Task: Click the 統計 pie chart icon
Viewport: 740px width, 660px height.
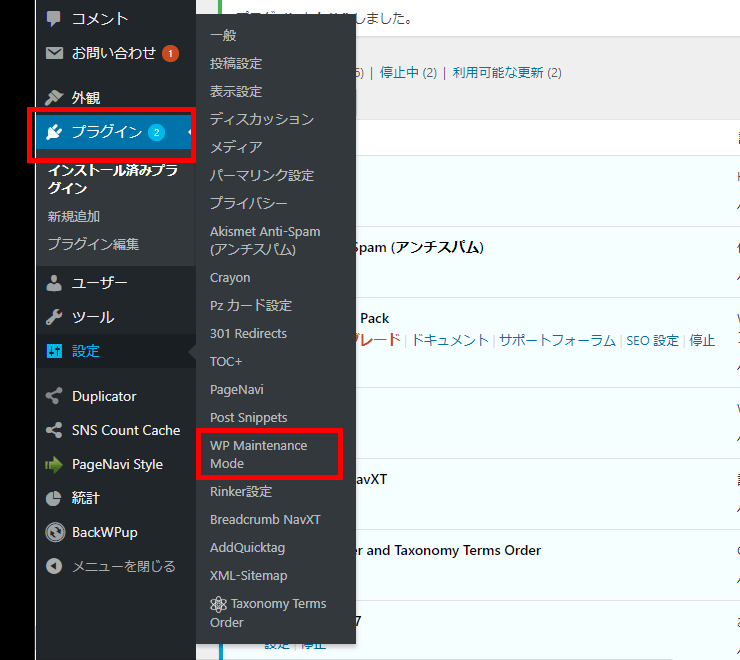Action: [54, 498]
